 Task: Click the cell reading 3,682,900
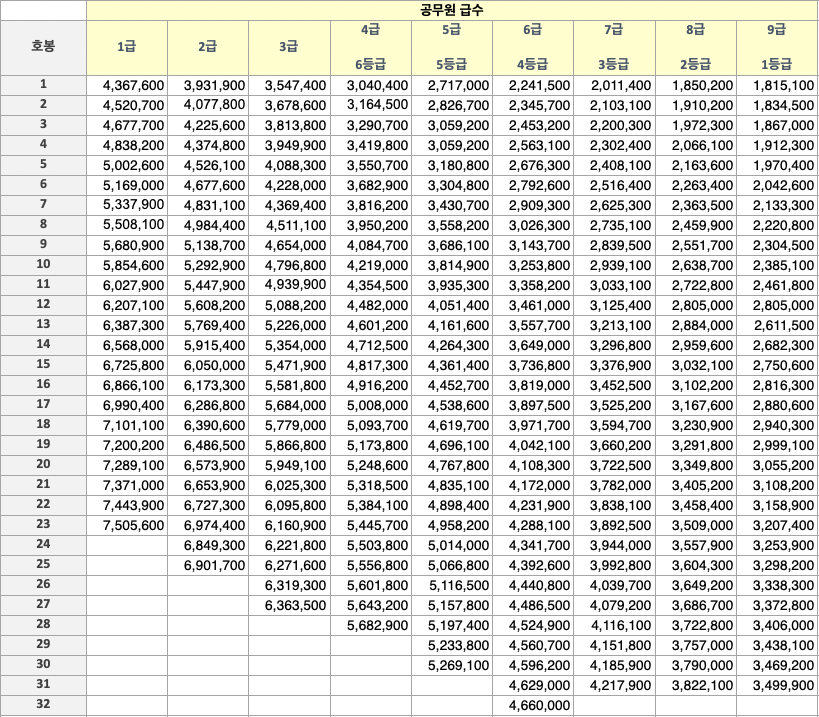pyautogui.click(x=370, y=186)
